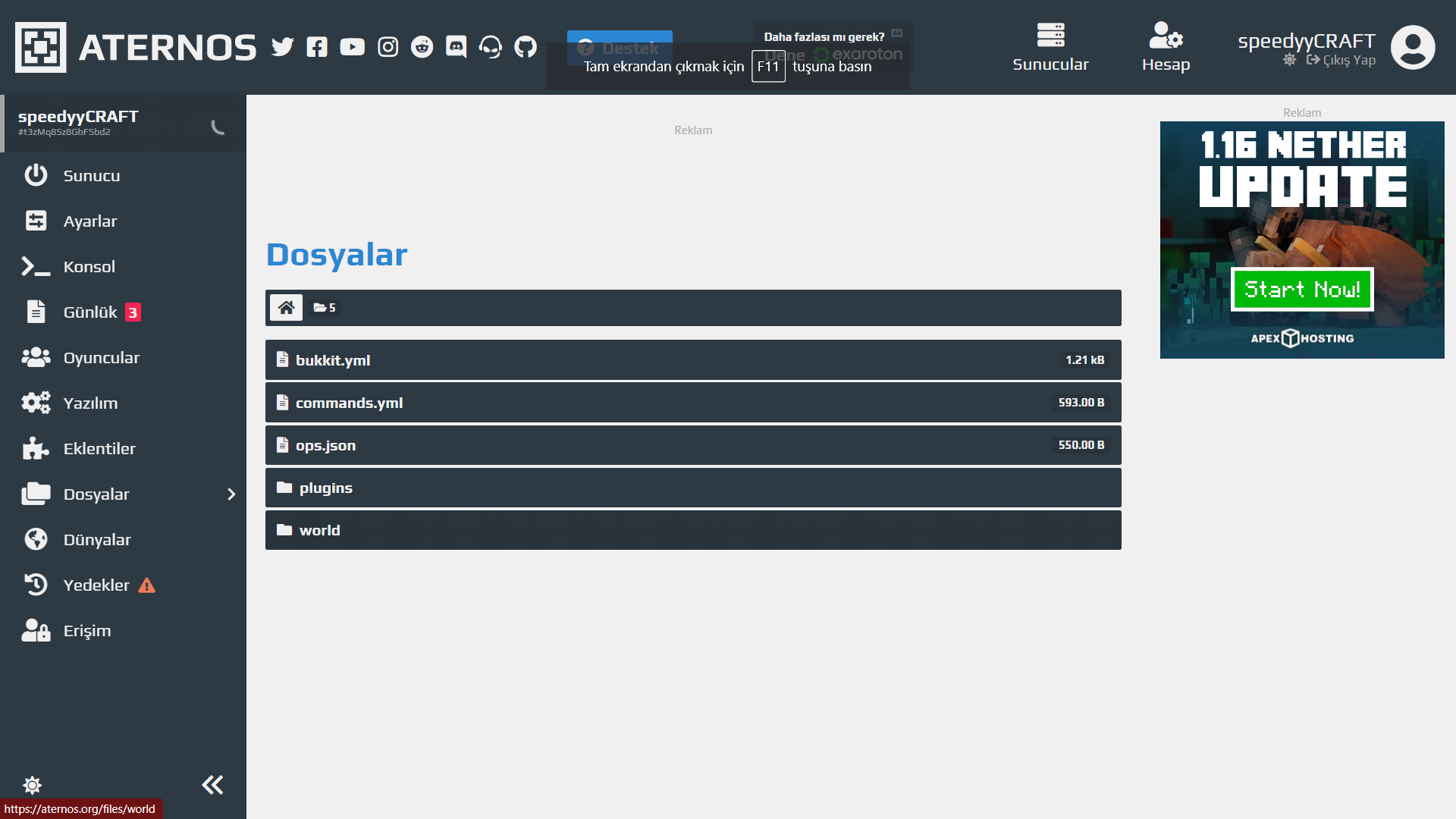Image resolution: width=1456 pixels, height=819 pixels.
Task: Click the Apex Hosting logo in ad
Action: pos(1302,338)
